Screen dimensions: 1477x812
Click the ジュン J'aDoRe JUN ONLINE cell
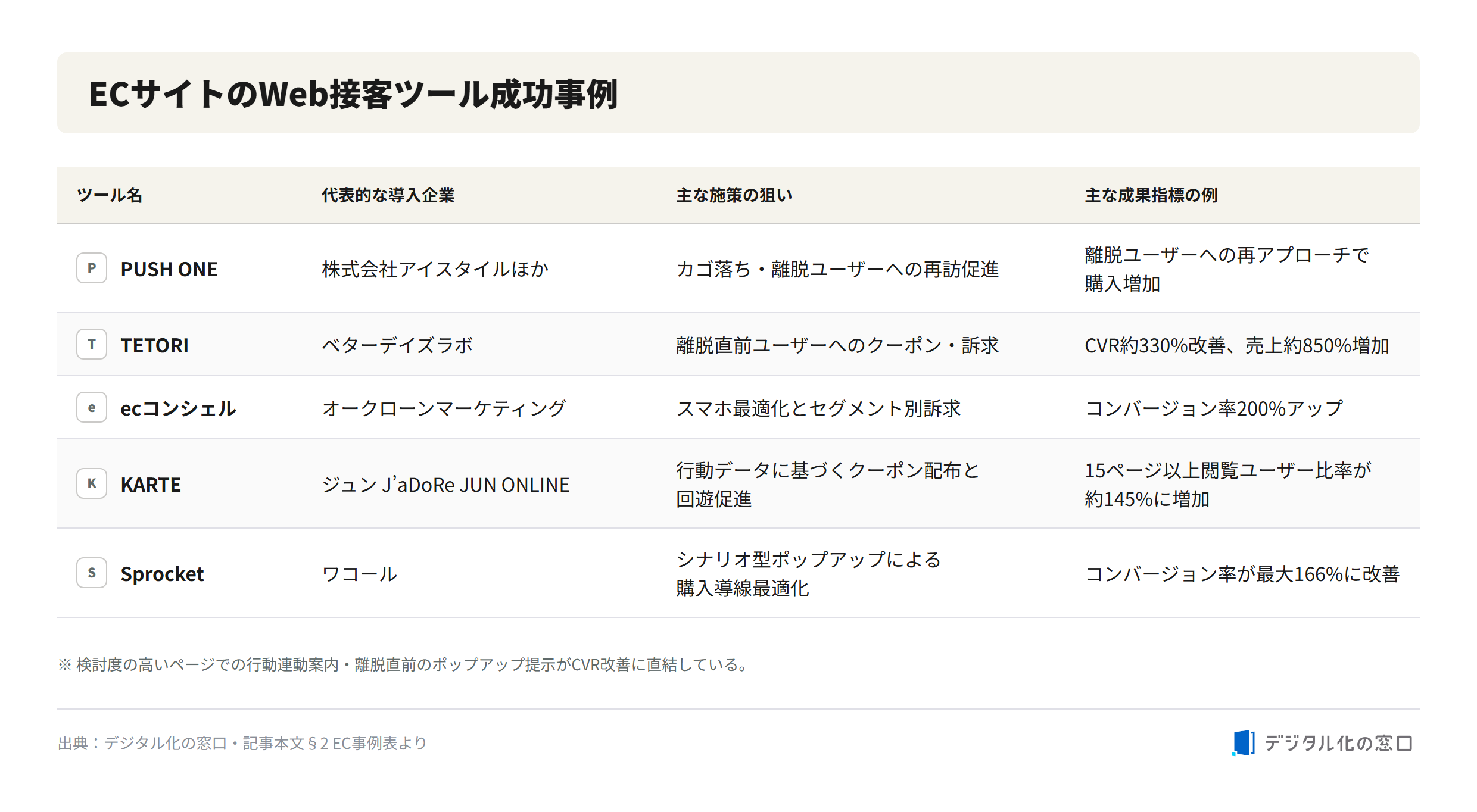point(445,485)
